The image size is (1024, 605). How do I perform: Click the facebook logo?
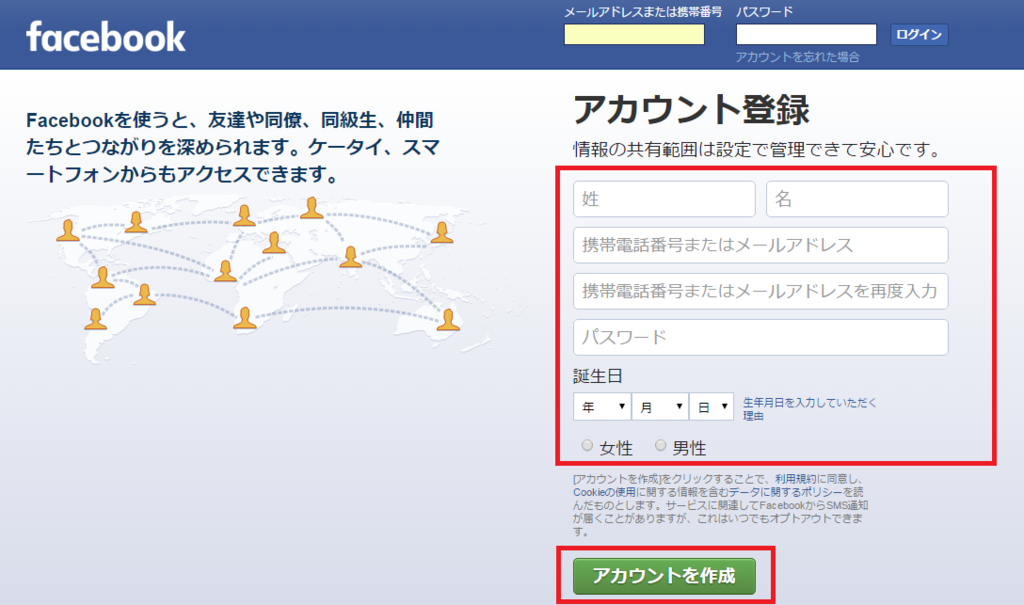(x=106, y=37)
